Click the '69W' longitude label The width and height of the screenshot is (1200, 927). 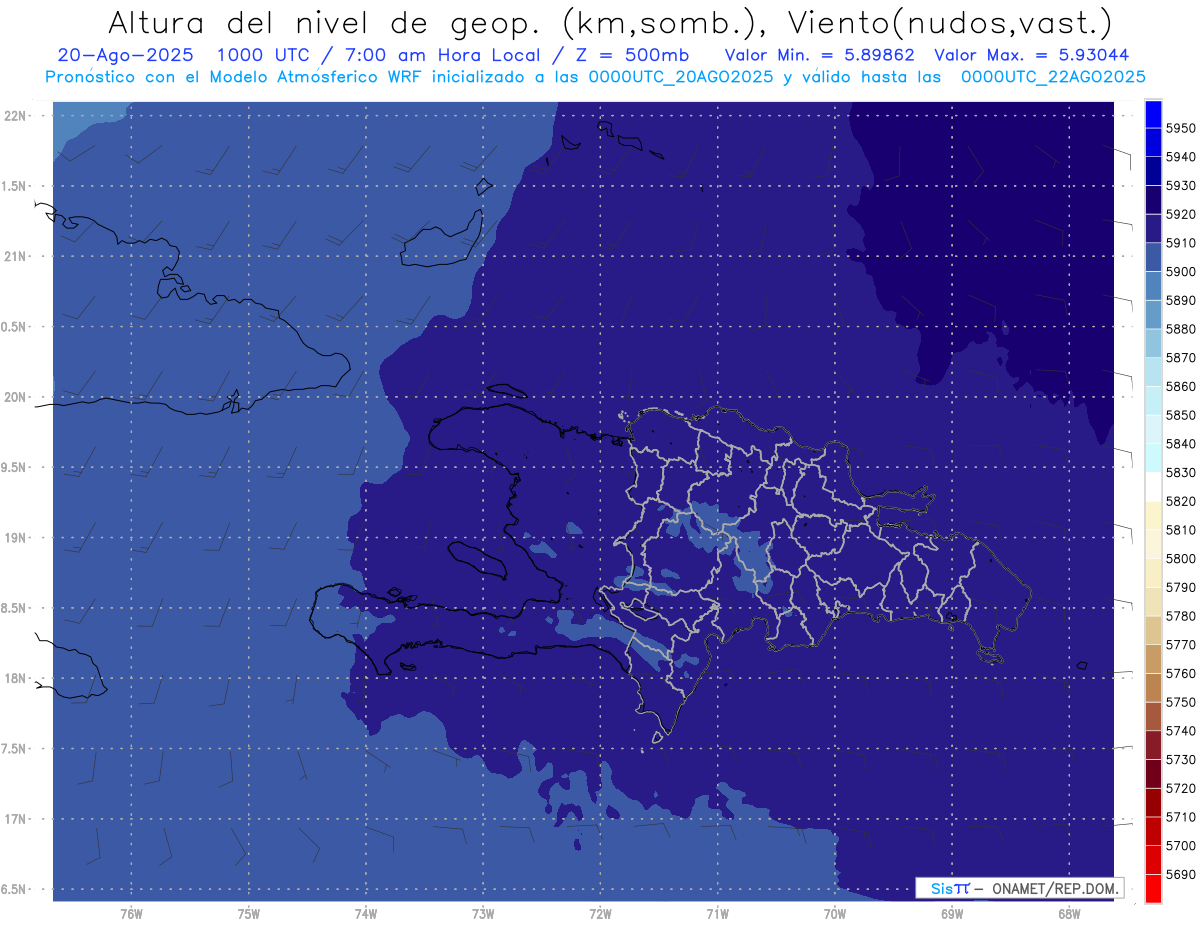point(952,914)
